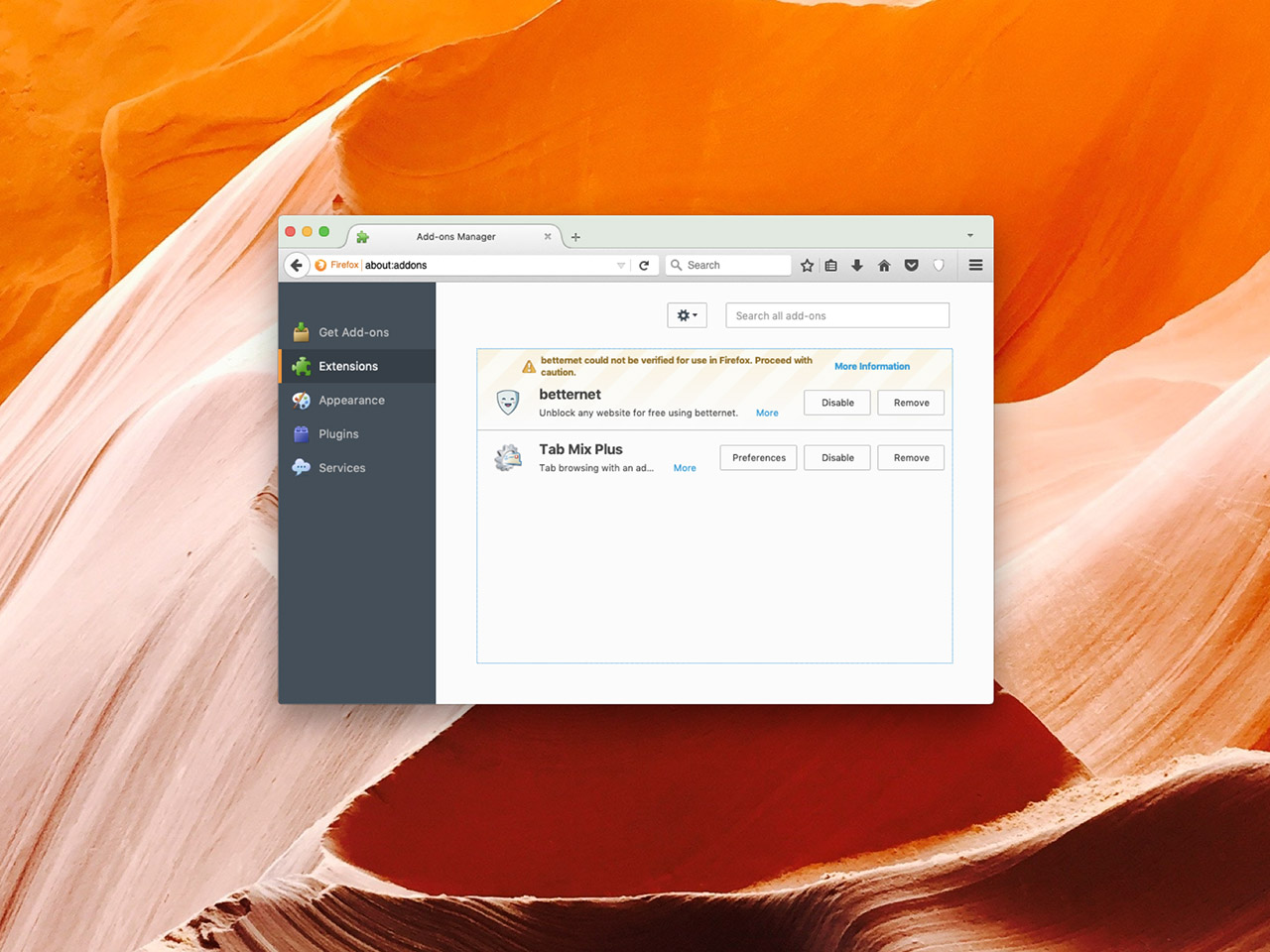Minimize Firefox window with yellow button
This screenshot has width=1270, height=952.
(x=308, y=231)
